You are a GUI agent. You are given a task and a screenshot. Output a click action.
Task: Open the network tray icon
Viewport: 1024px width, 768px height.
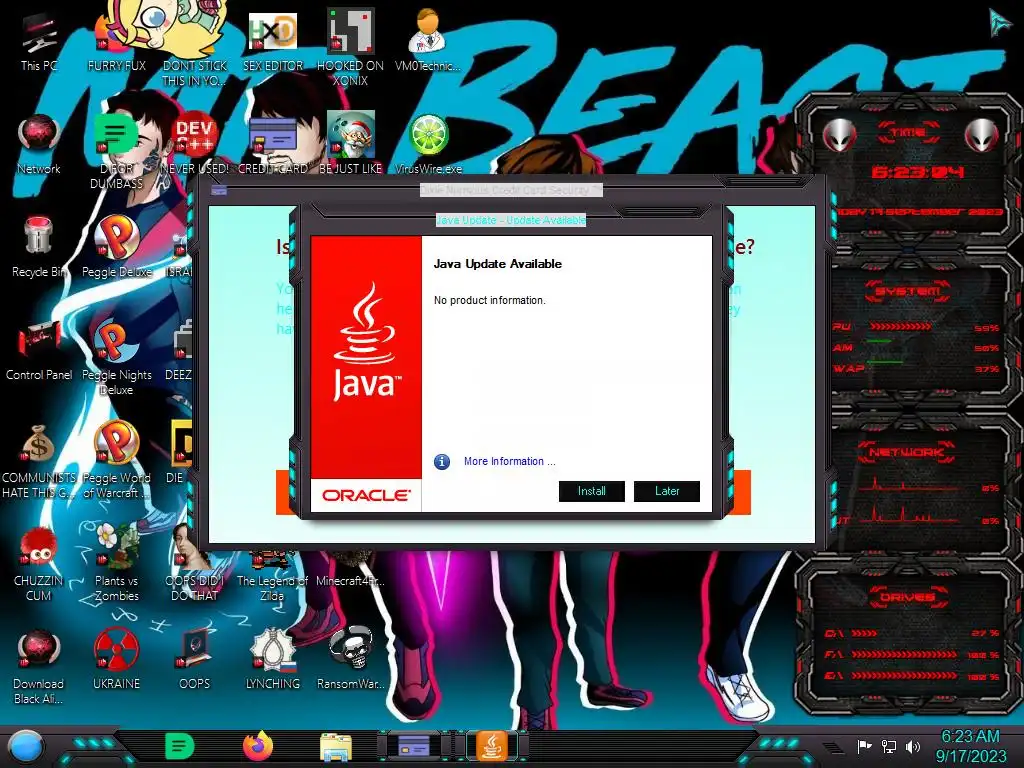[x=889, y=746]
